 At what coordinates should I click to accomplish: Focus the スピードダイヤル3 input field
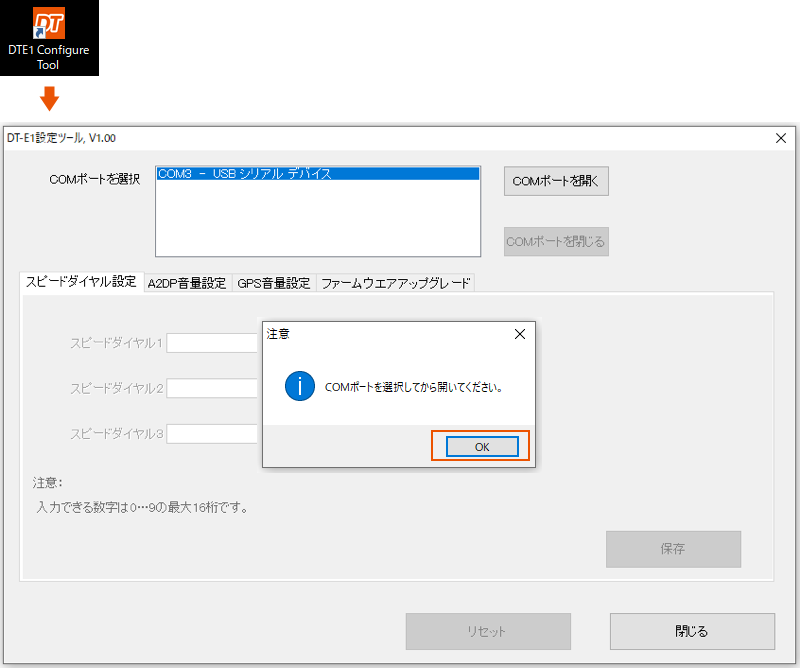click(212, 434)
